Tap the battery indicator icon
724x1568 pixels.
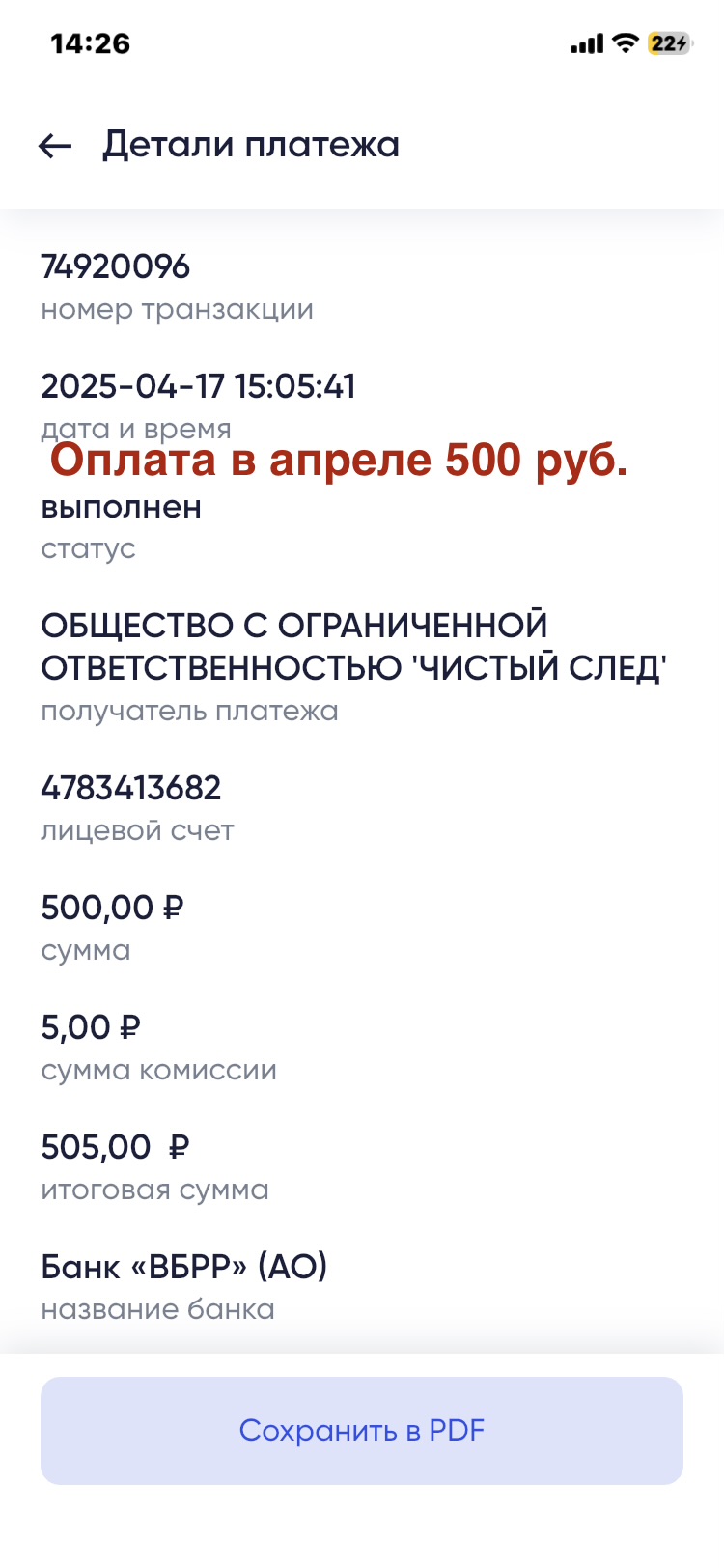669,43
